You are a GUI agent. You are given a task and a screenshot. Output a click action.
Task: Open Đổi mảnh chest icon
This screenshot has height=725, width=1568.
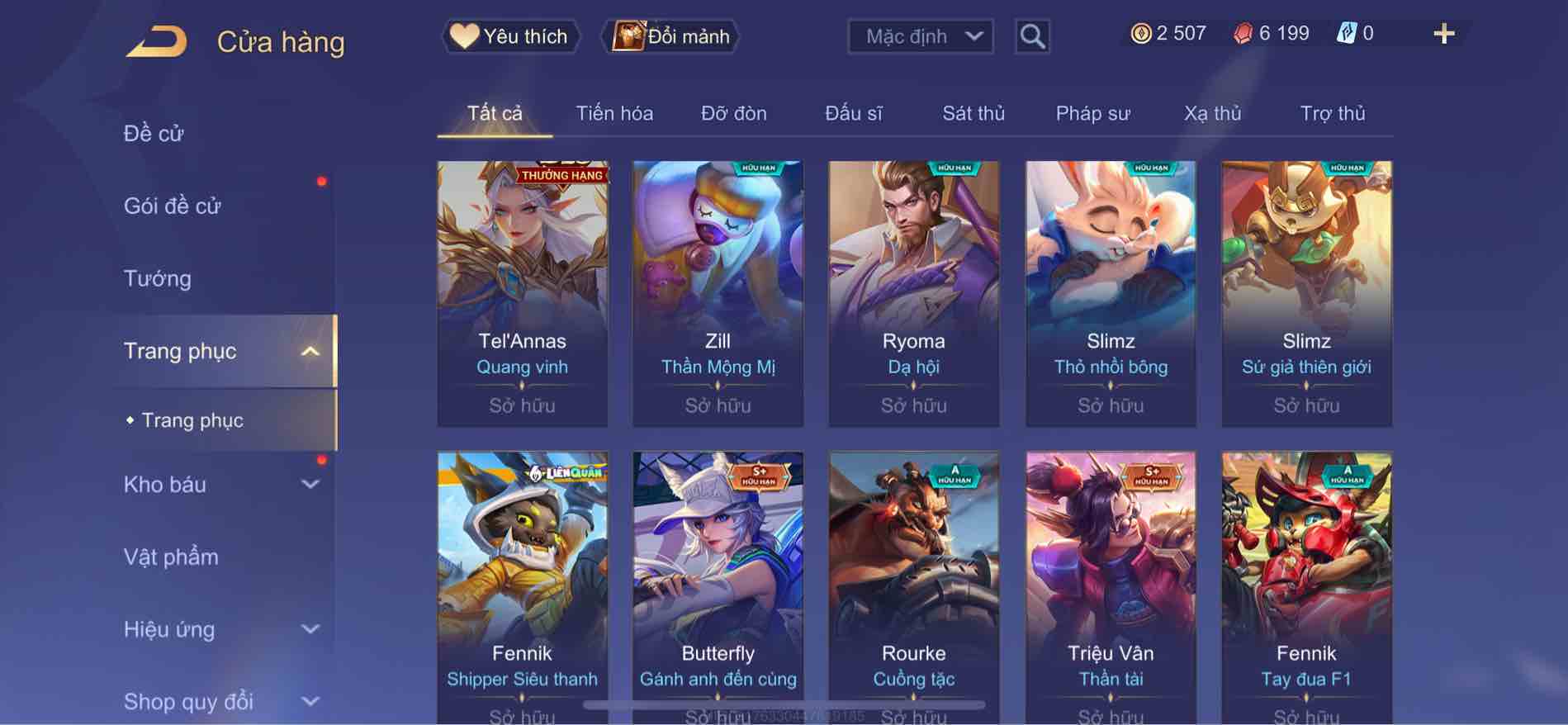coord(628,36)
